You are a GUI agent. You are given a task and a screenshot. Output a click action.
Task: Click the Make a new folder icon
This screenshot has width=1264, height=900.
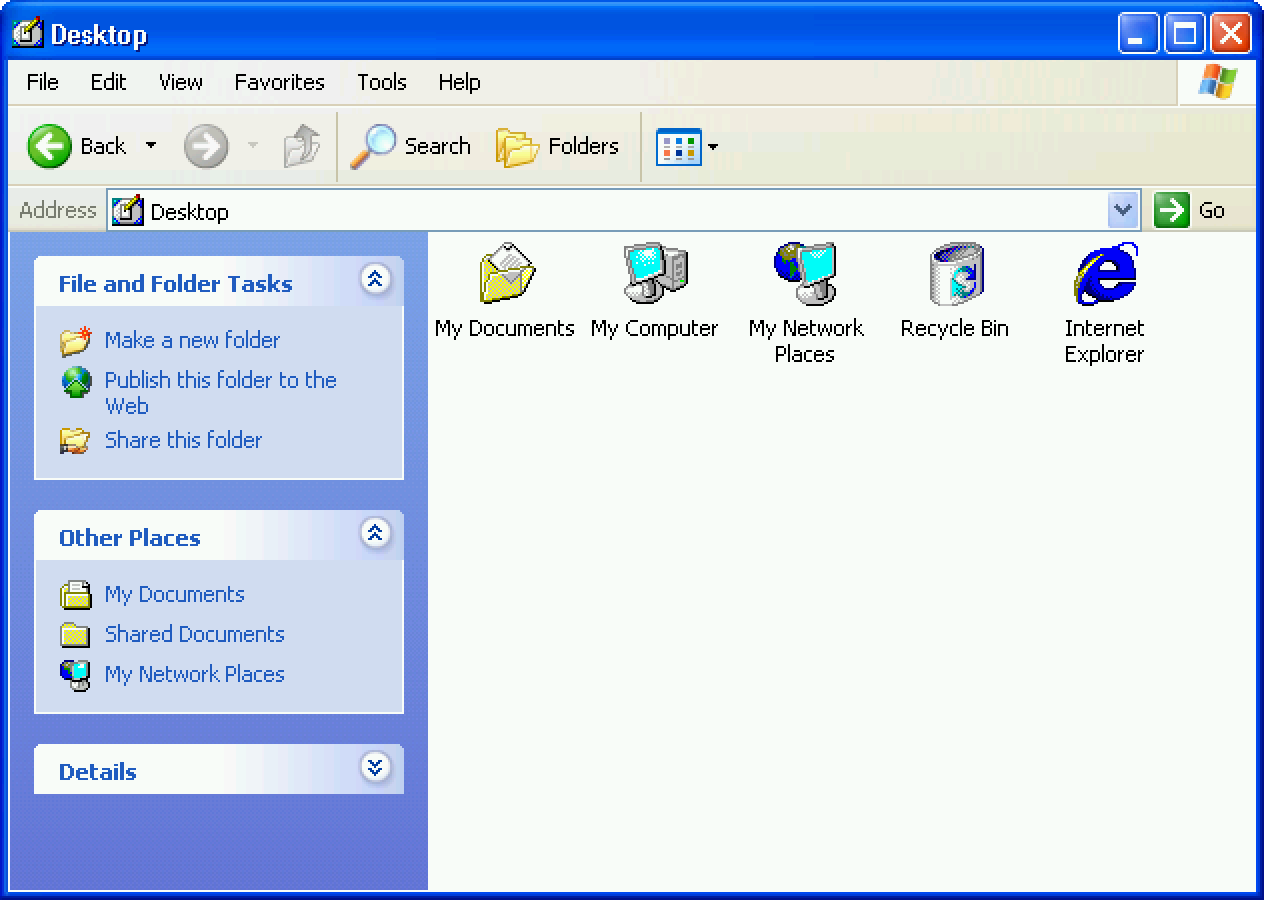coord(75,341)
